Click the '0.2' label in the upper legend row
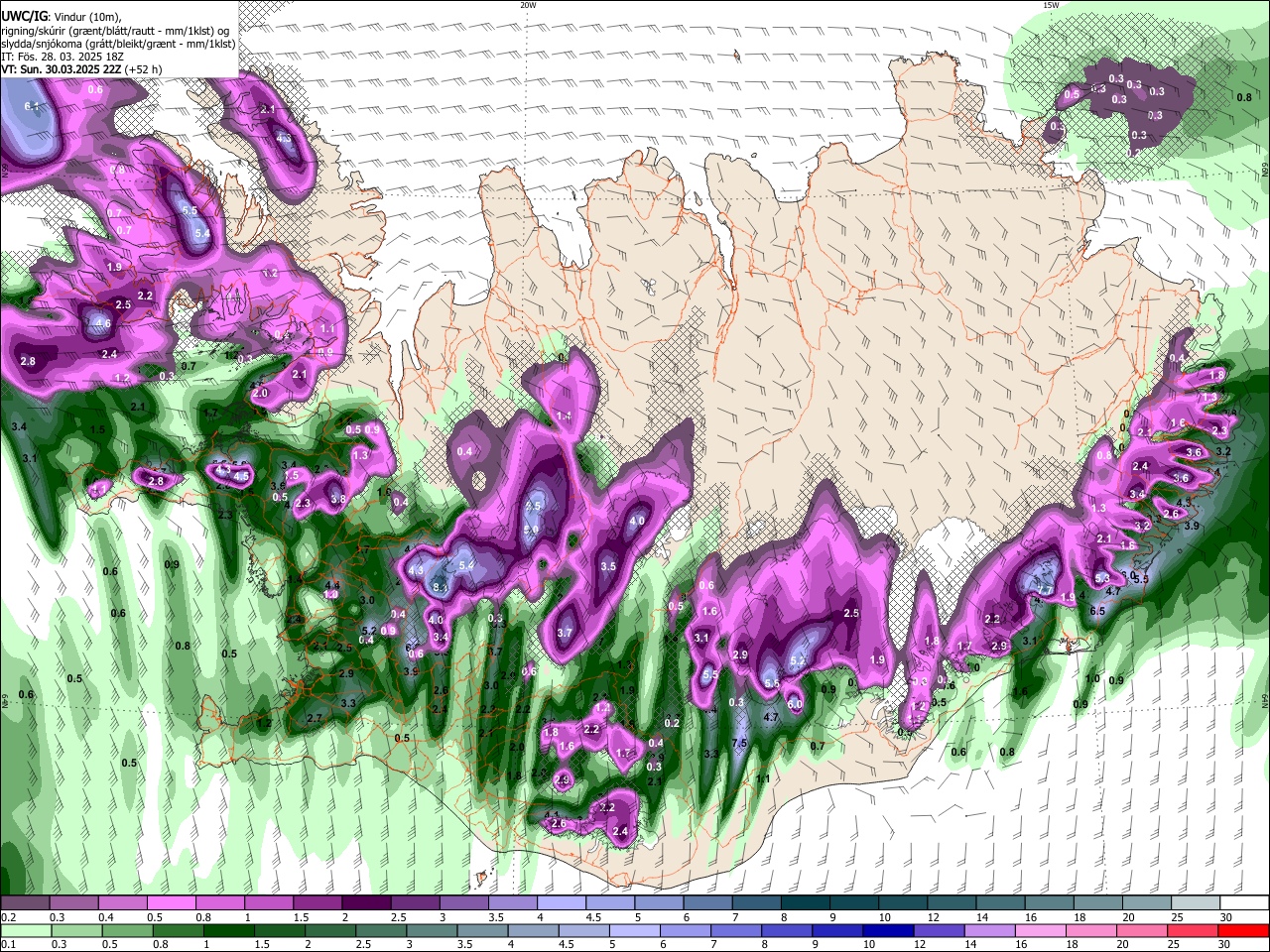Viewport: 1270px width, 952px height. click(8, 917)
